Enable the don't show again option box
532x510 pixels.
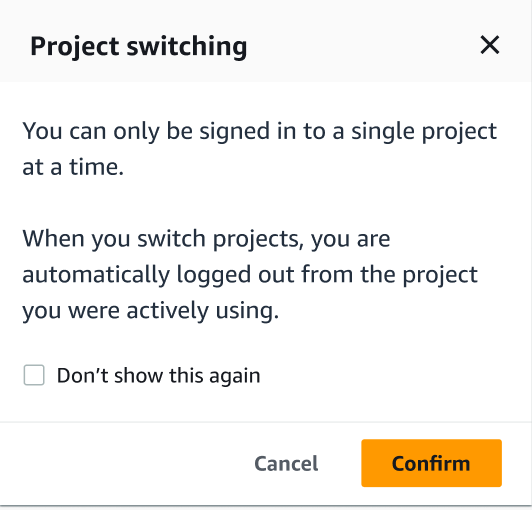[34, 375]
